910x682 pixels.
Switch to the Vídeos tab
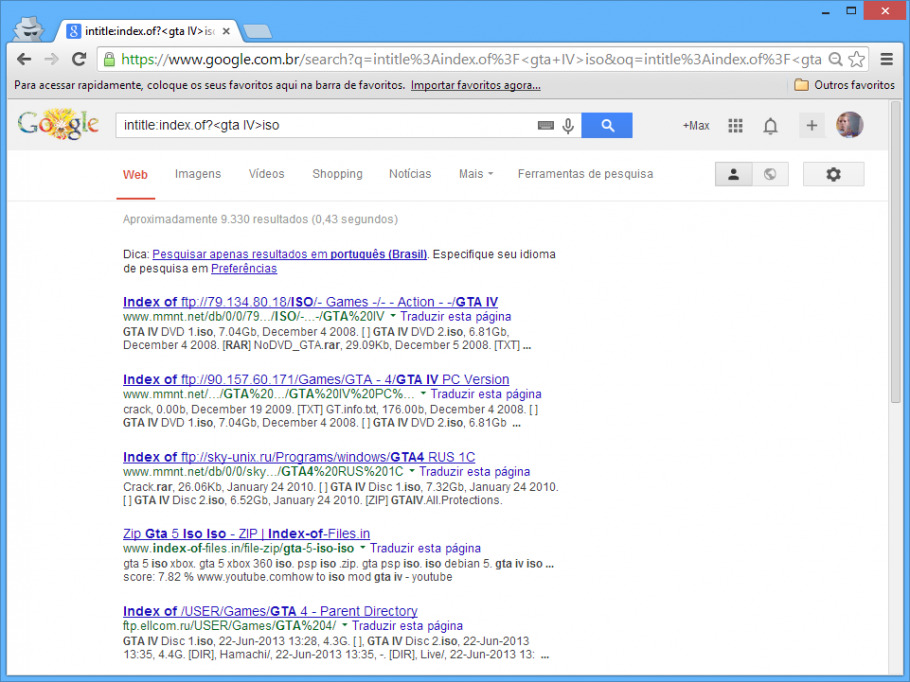(266, 174)
